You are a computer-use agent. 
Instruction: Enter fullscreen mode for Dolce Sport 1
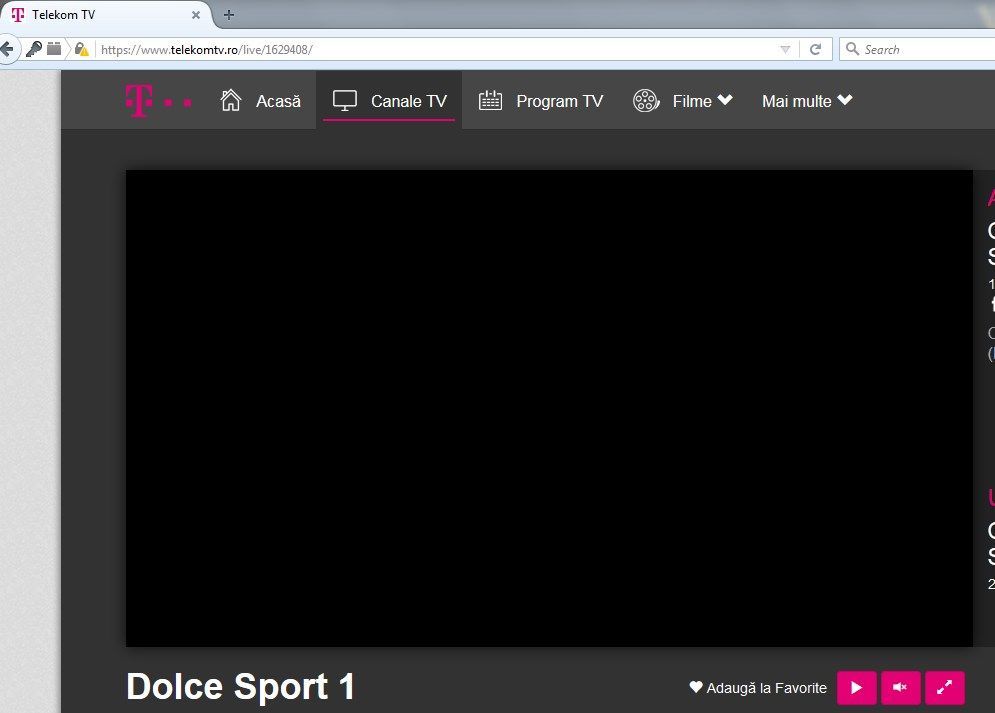944,687
